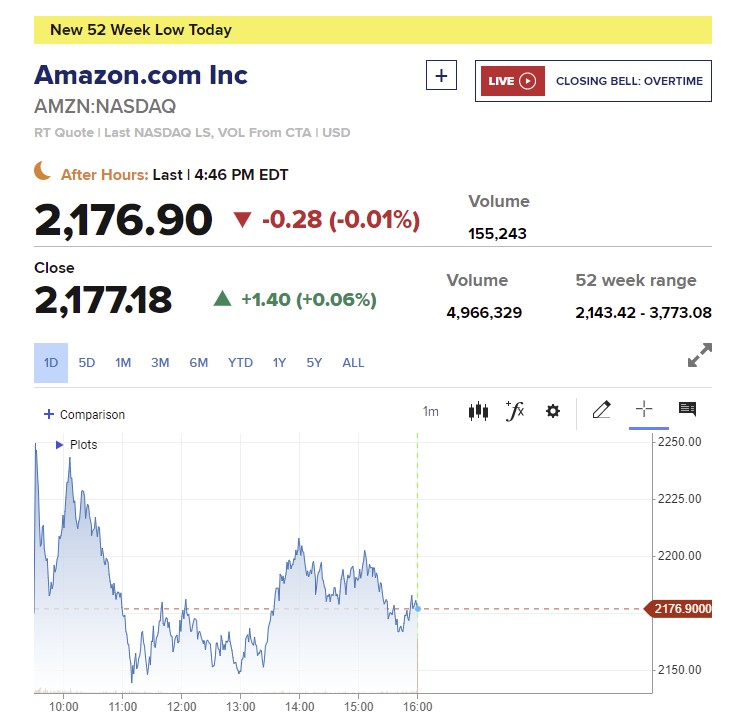Show the 5Y time range
Screen dimensions: 731x718
[314, 363]
